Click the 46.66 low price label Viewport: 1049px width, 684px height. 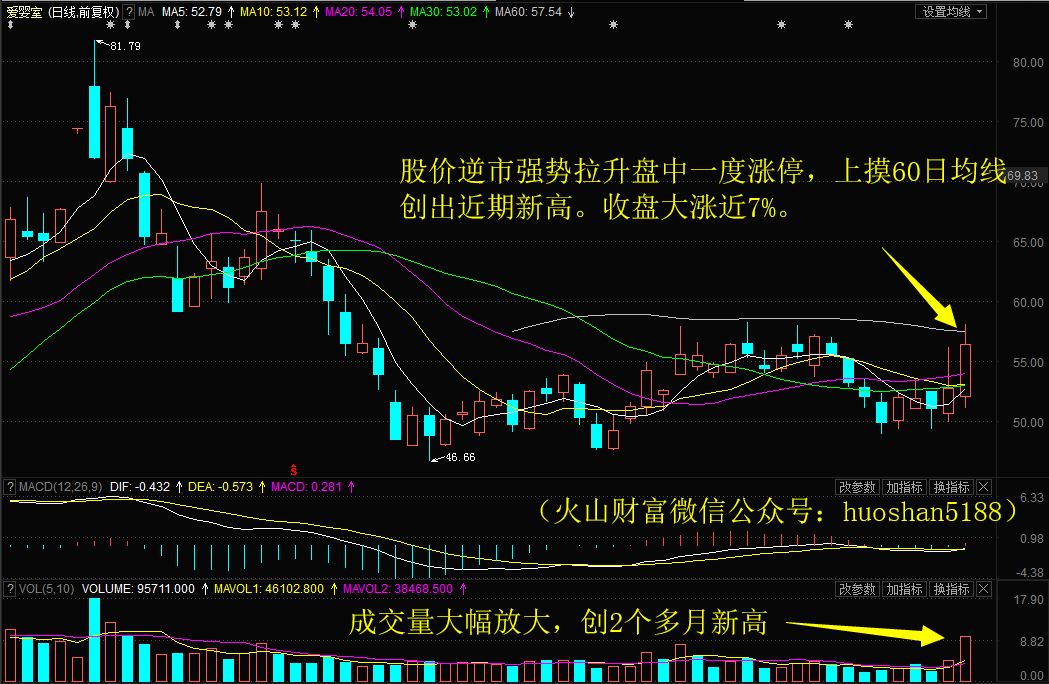(459, 457)
